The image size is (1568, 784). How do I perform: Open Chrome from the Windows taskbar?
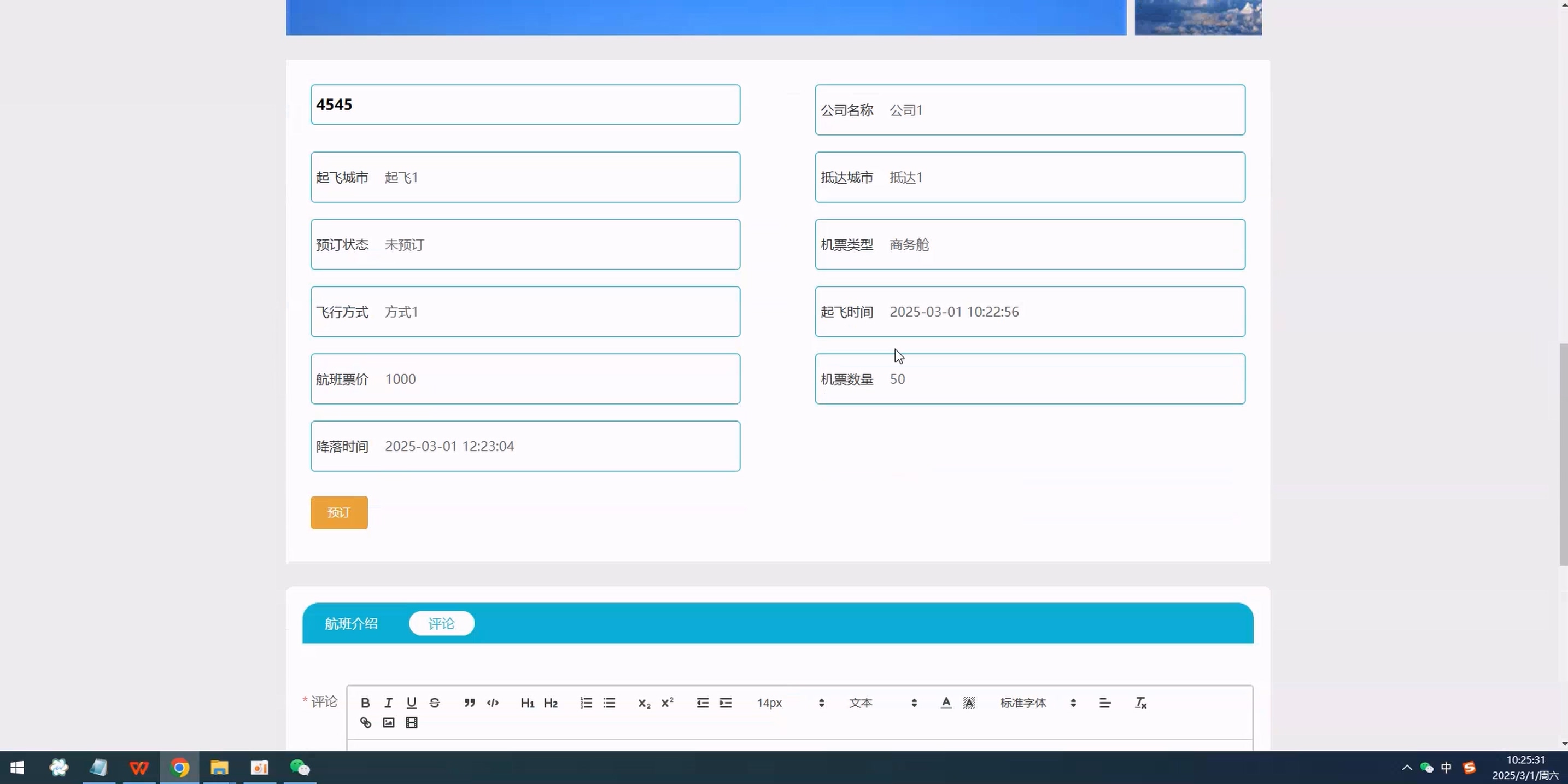pos(179,768)
